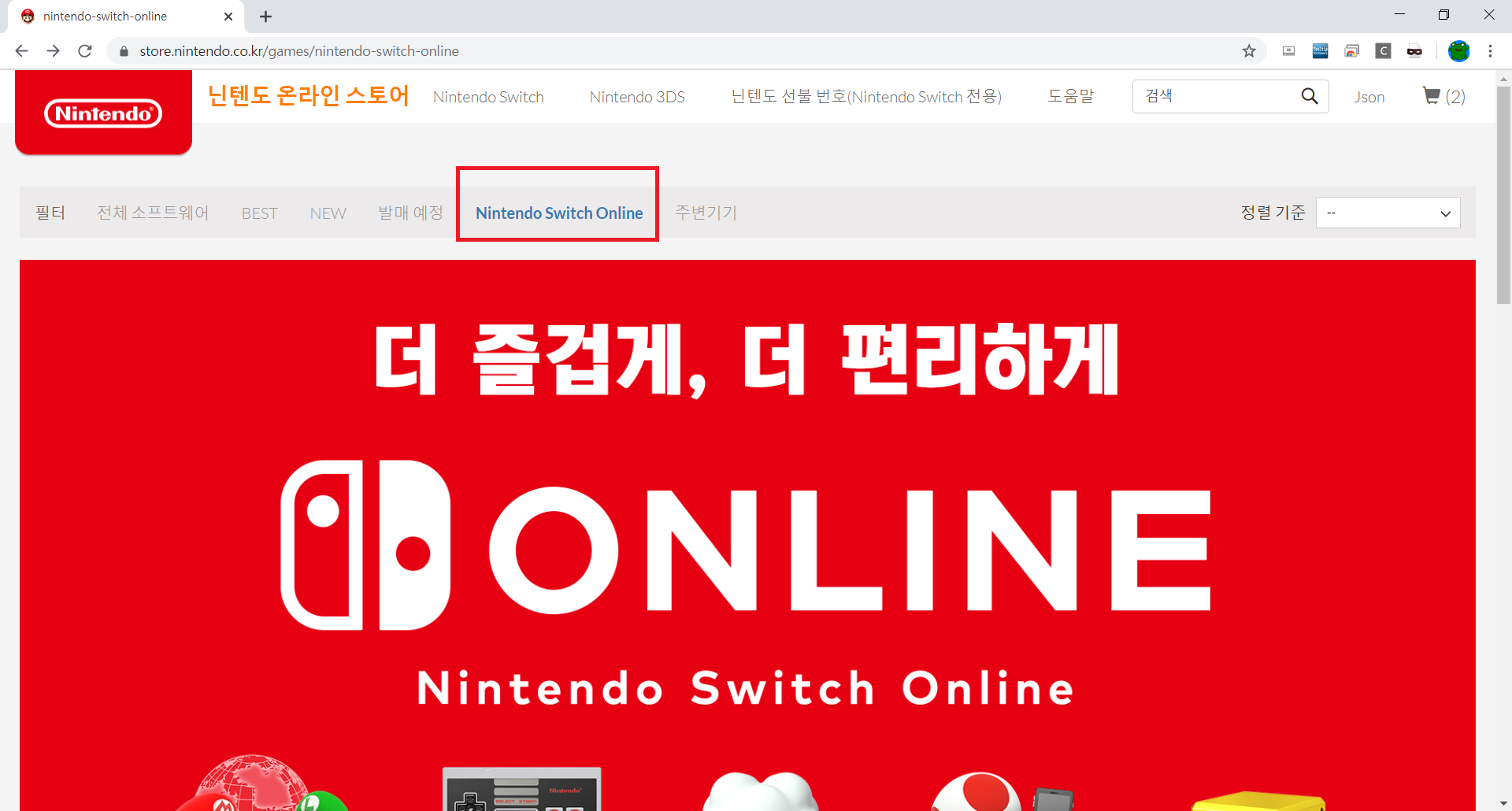This screenshot has width=1512, height=811.
Task: Select the Nintendo Switch Online tab
Action: point(559,213)
